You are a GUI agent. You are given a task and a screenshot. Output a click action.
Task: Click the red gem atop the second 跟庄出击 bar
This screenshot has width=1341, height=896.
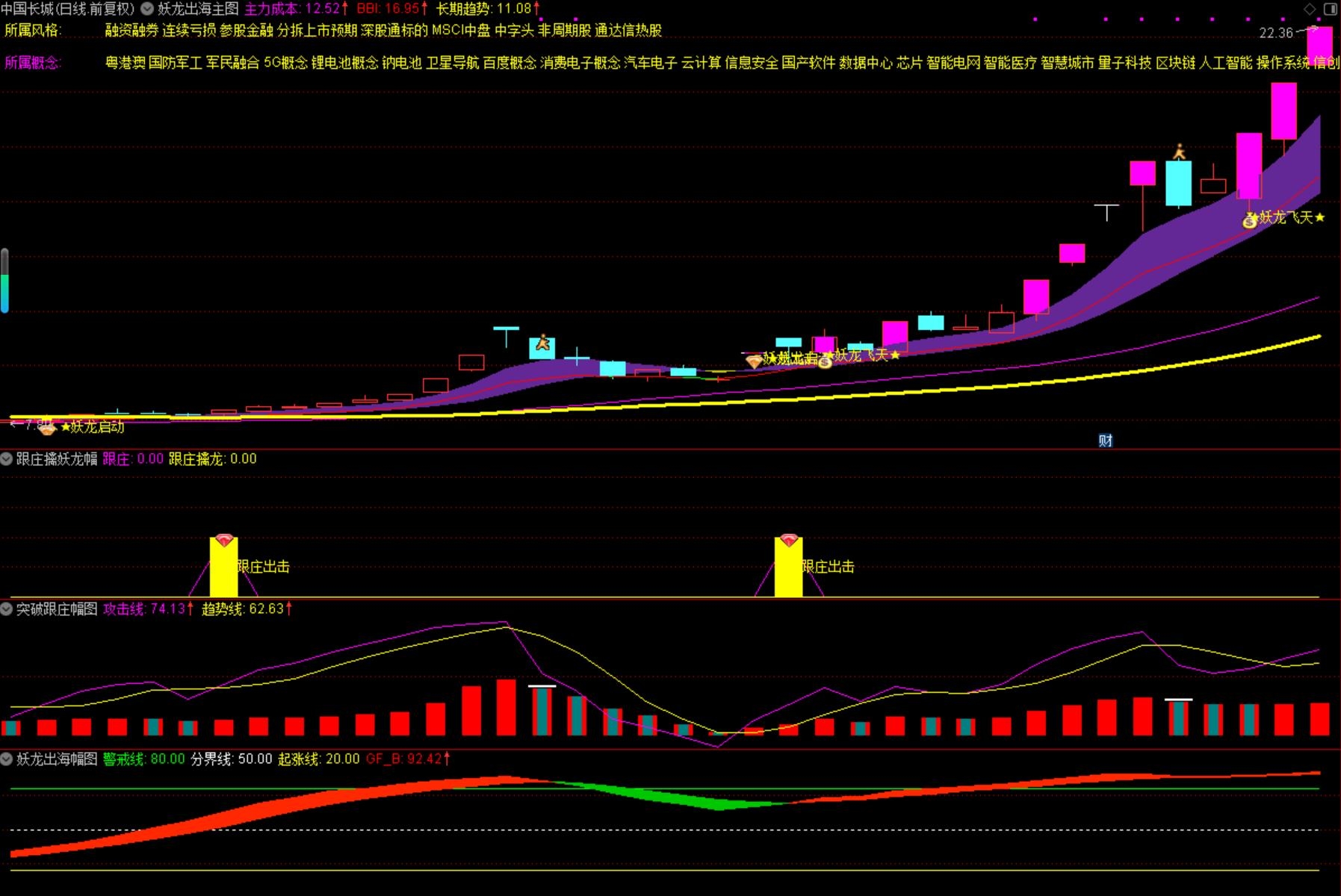789,540
